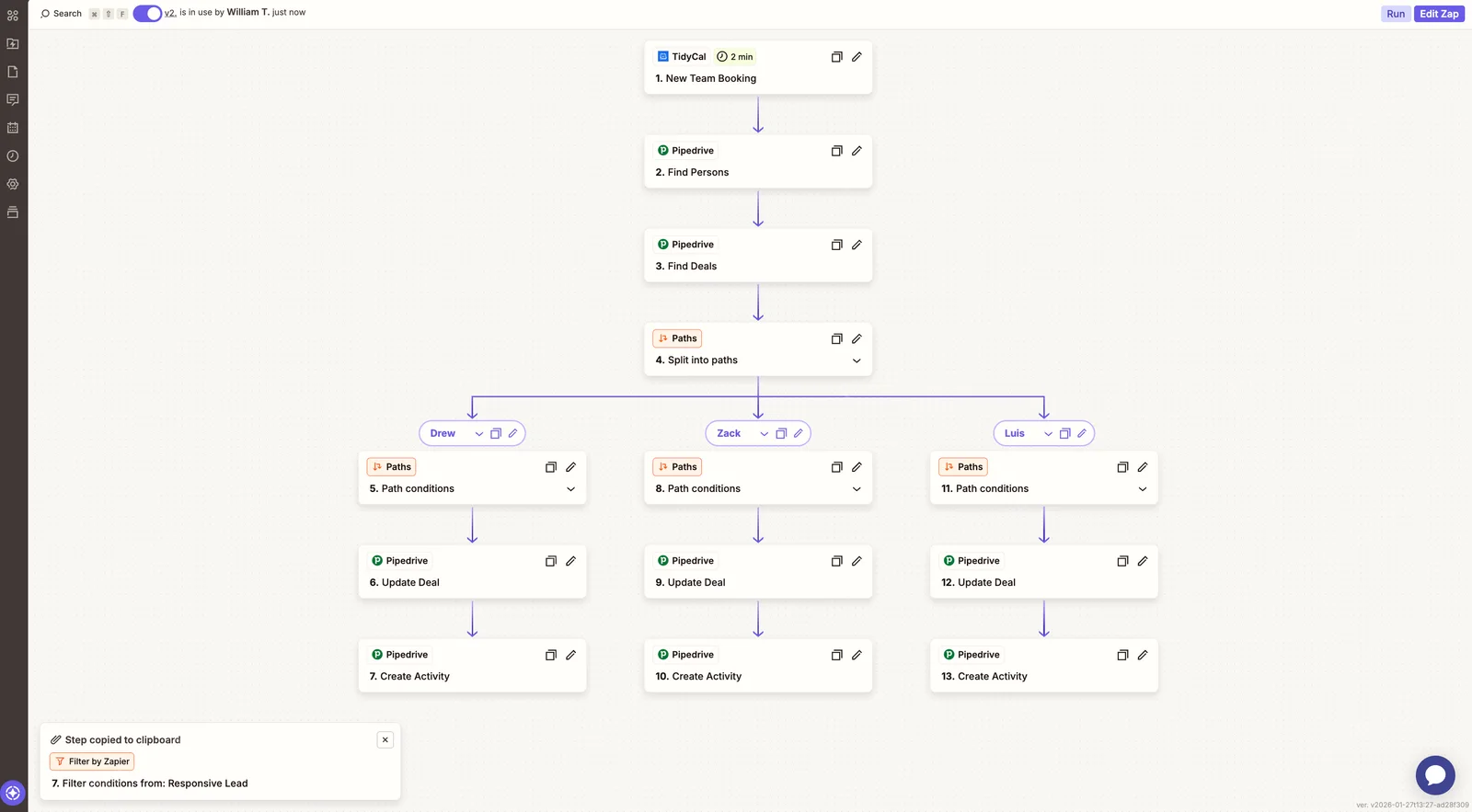Open step 9 Update Deal text
This screenshot has height=812, width=1472.
click(690, 582)
